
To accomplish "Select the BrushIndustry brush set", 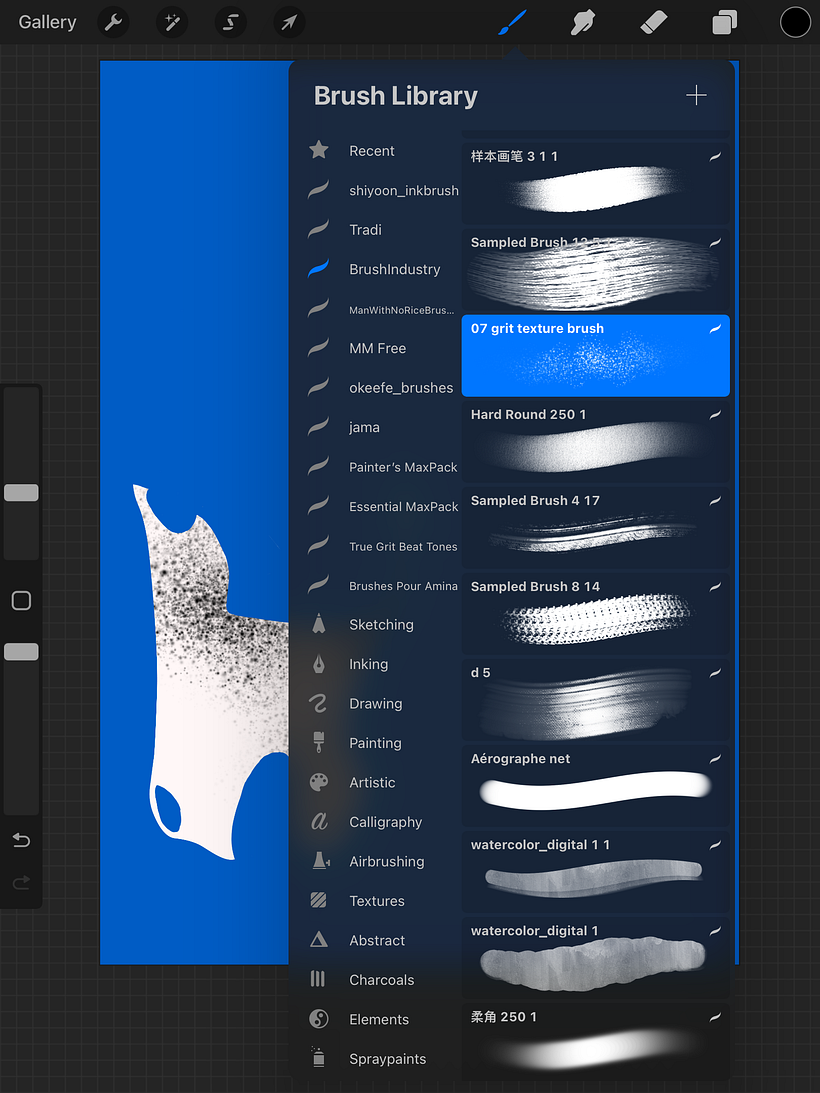I will 381,269.
